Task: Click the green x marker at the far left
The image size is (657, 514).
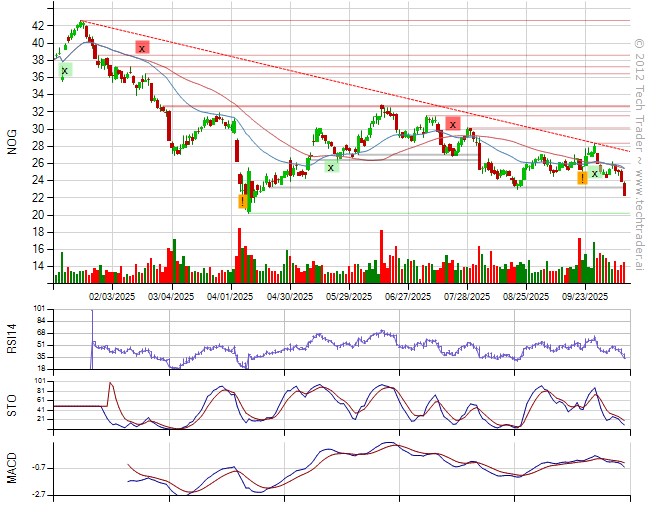Action: point(65,71)
